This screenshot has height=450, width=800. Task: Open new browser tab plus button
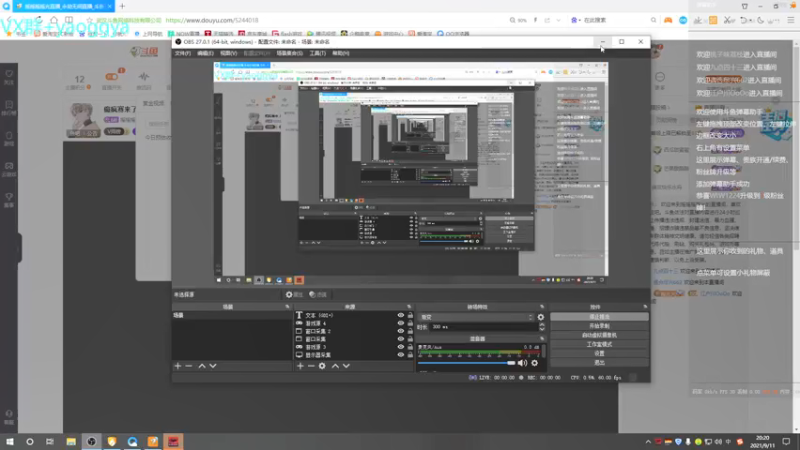122,6
